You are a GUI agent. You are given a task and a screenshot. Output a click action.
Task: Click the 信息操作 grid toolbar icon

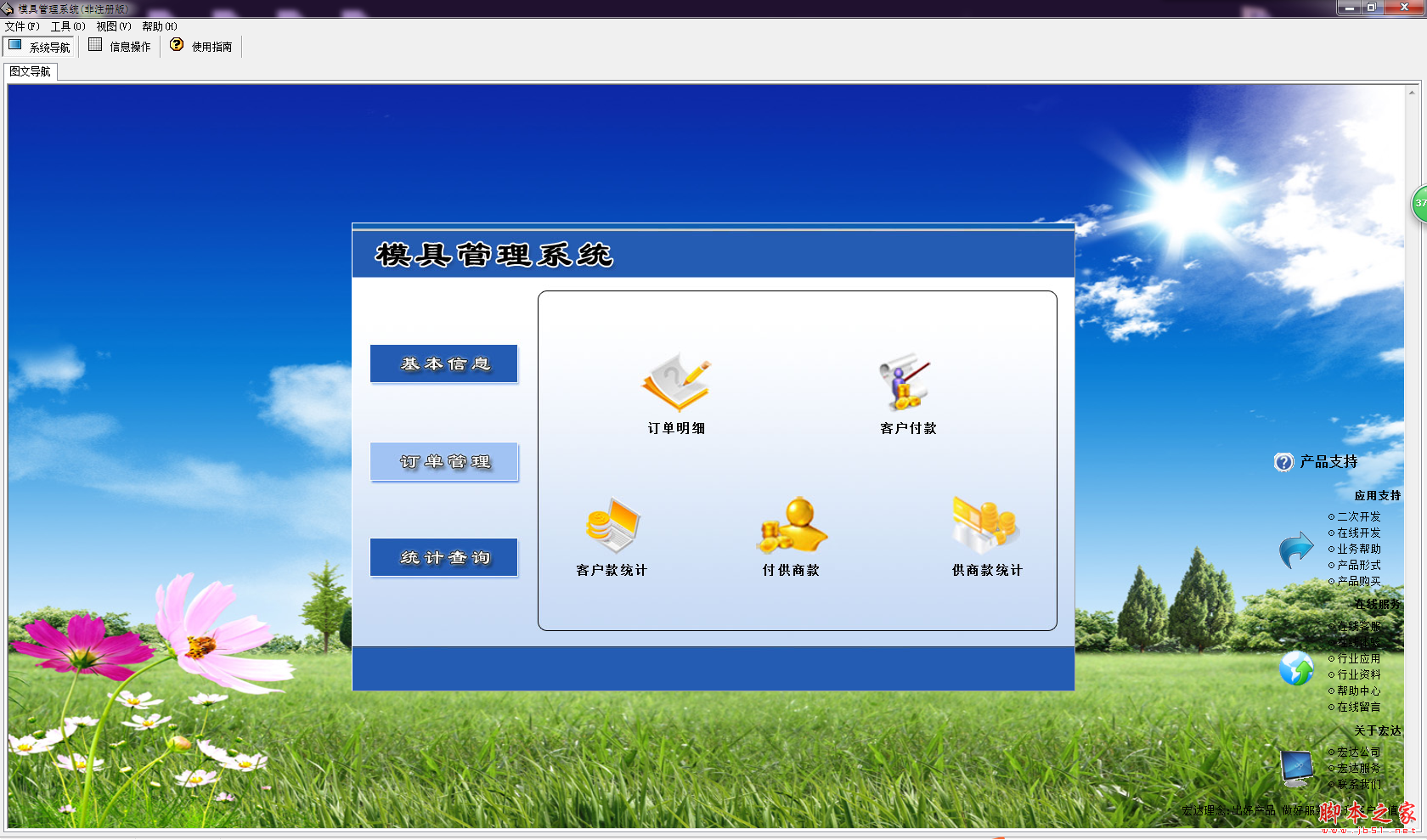[119, 46]
